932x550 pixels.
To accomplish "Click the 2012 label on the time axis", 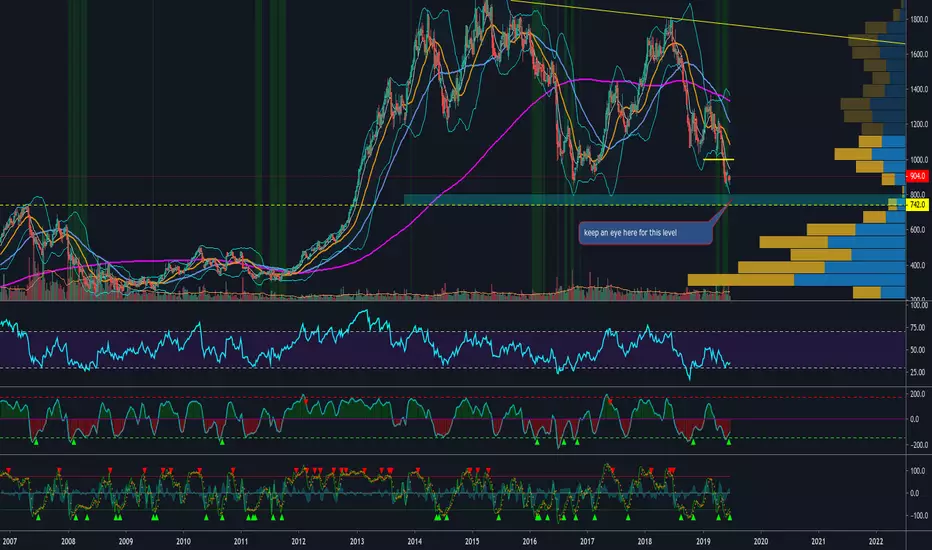I will [298, 542].
